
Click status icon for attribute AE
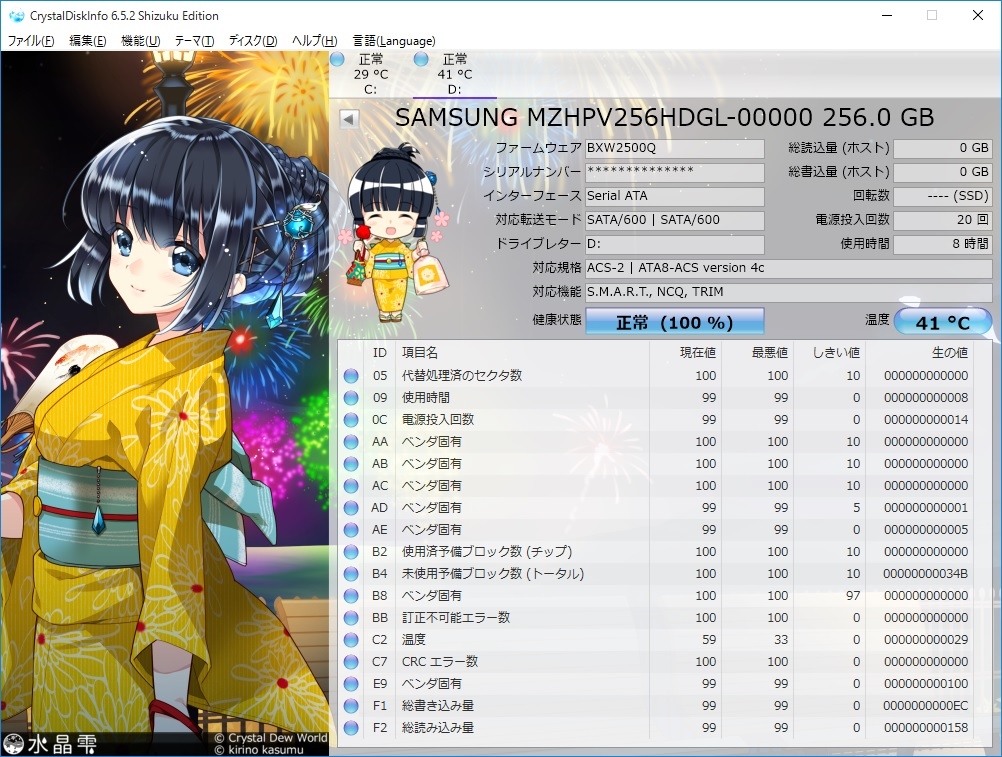(x=351, y=530)
